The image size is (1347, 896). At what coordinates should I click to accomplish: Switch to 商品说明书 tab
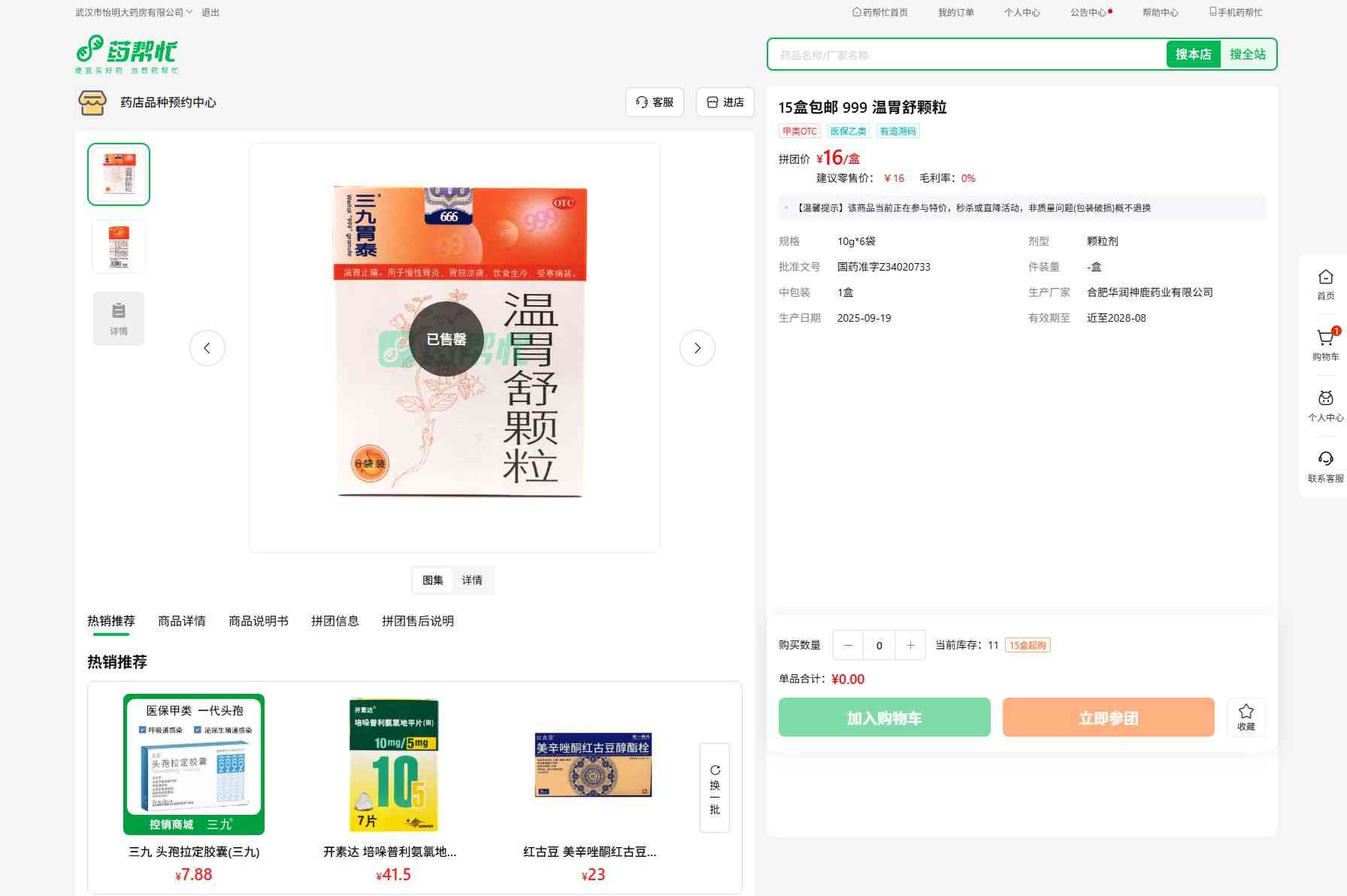[259, 621]
